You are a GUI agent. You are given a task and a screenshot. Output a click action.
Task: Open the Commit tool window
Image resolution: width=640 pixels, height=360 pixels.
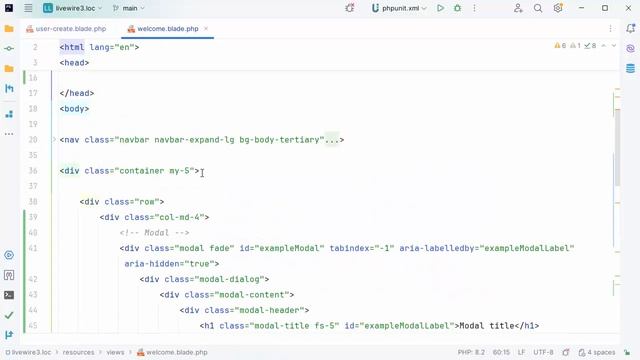point(9,49)
